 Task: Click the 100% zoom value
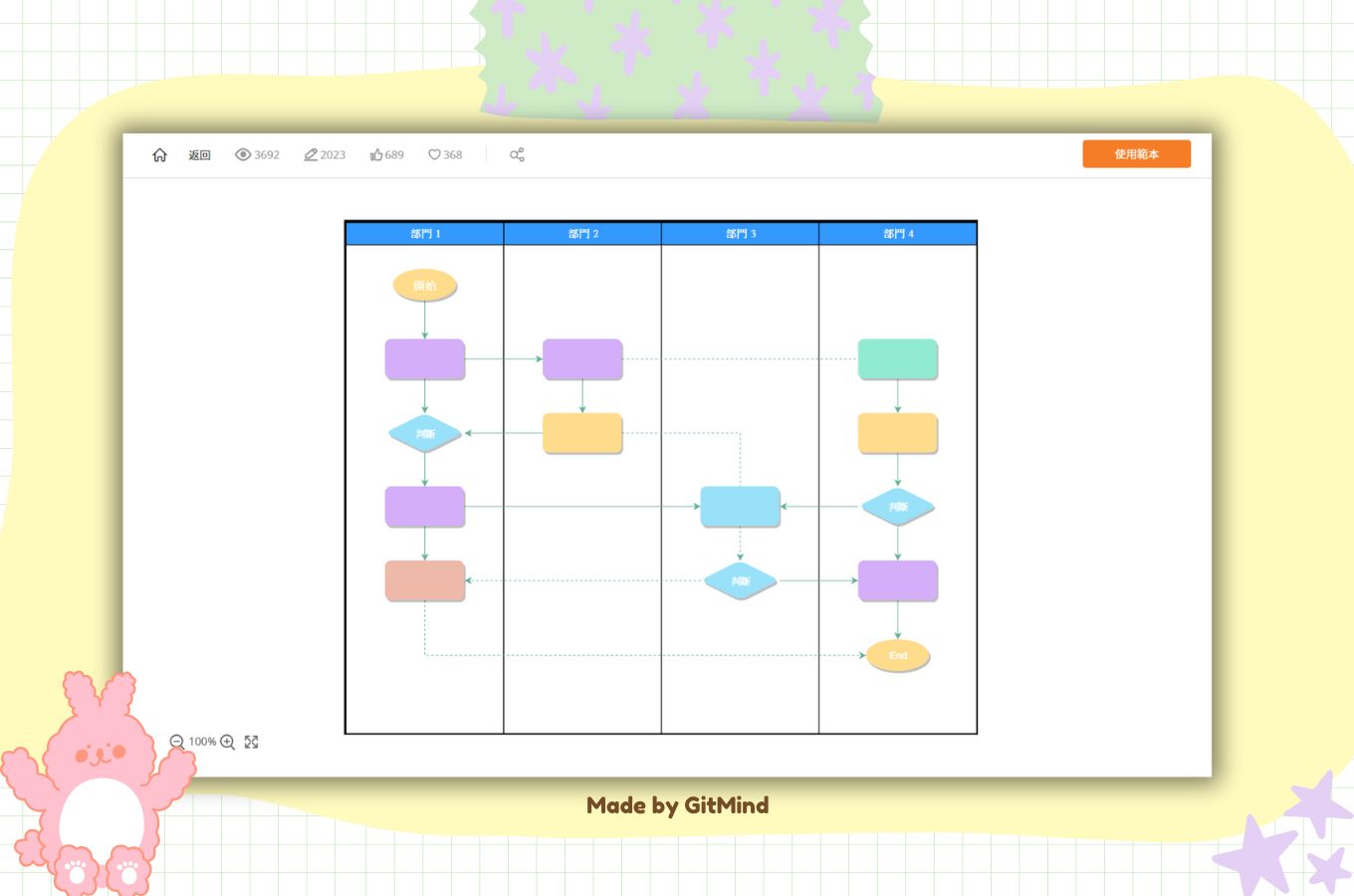202,742
